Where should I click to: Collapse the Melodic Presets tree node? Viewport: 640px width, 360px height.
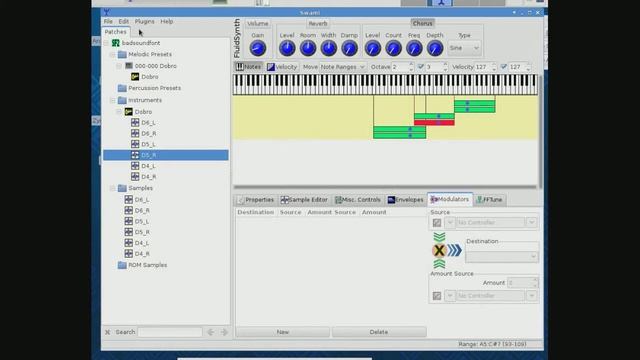click(x=112, y=54)
